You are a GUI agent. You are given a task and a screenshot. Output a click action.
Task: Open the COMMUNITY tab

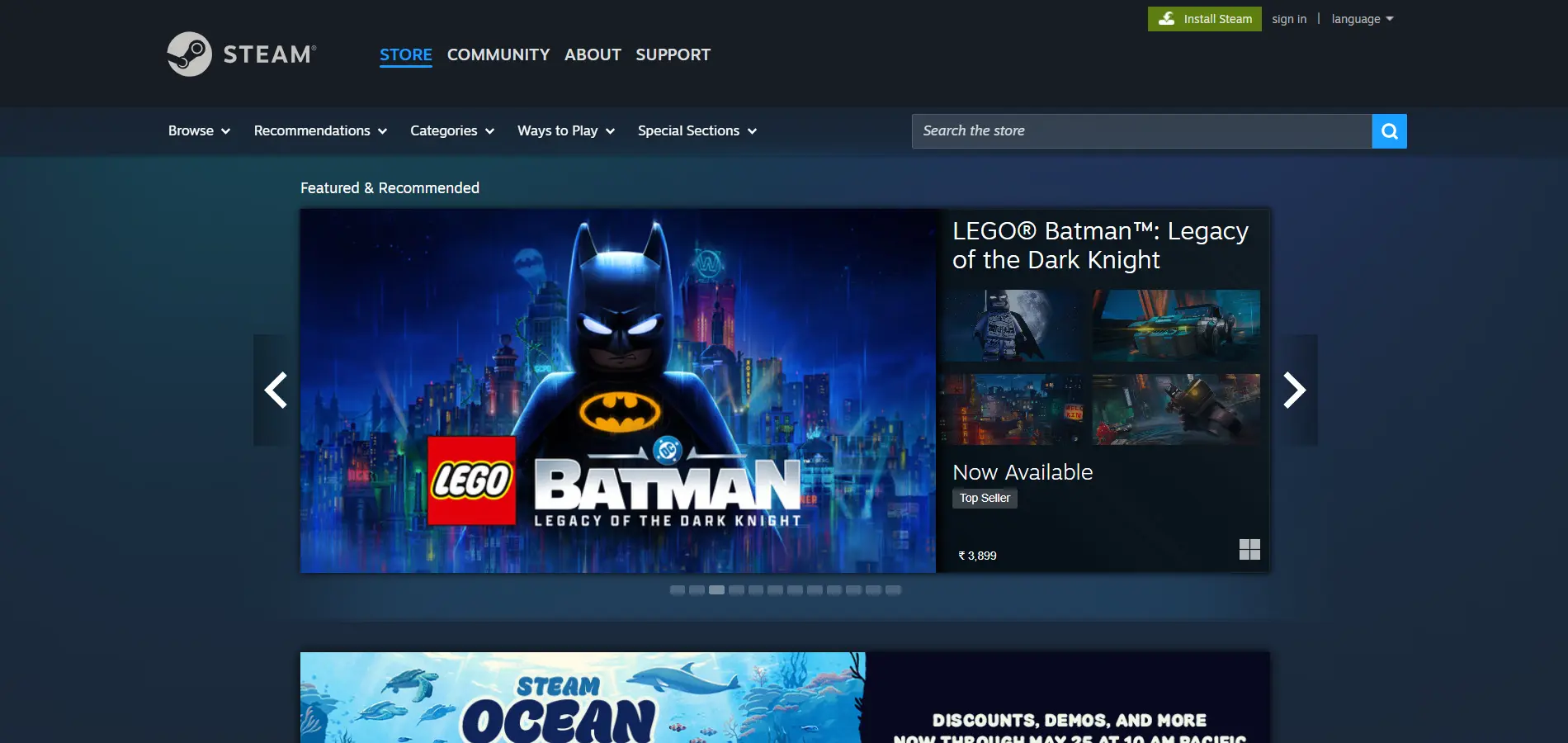[x=498, y=54]
